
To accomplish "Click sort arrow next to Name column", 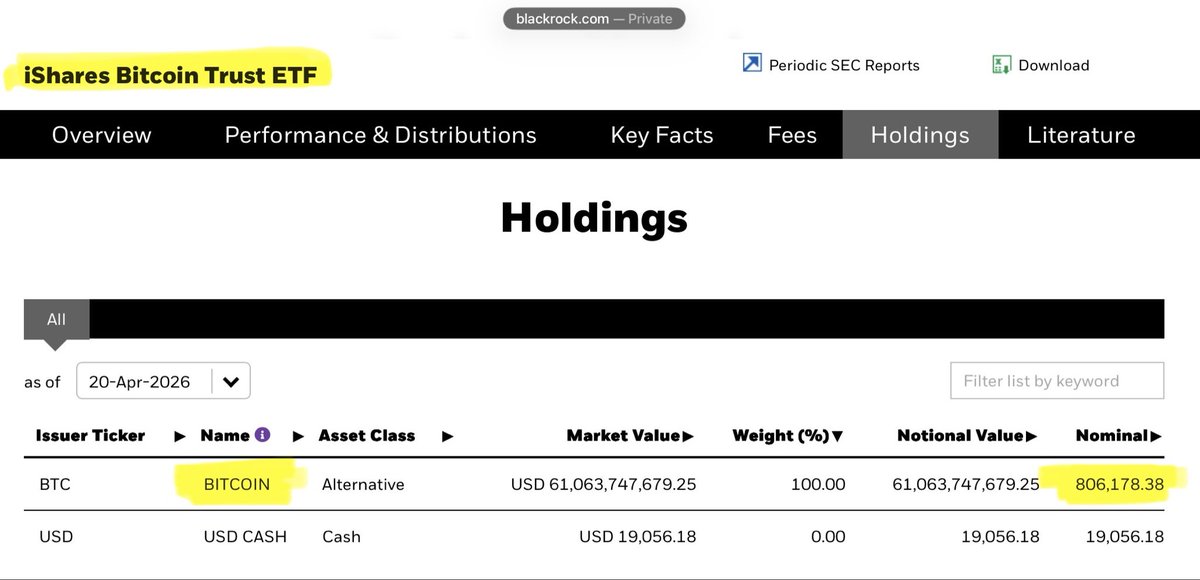I will [298, 436].
